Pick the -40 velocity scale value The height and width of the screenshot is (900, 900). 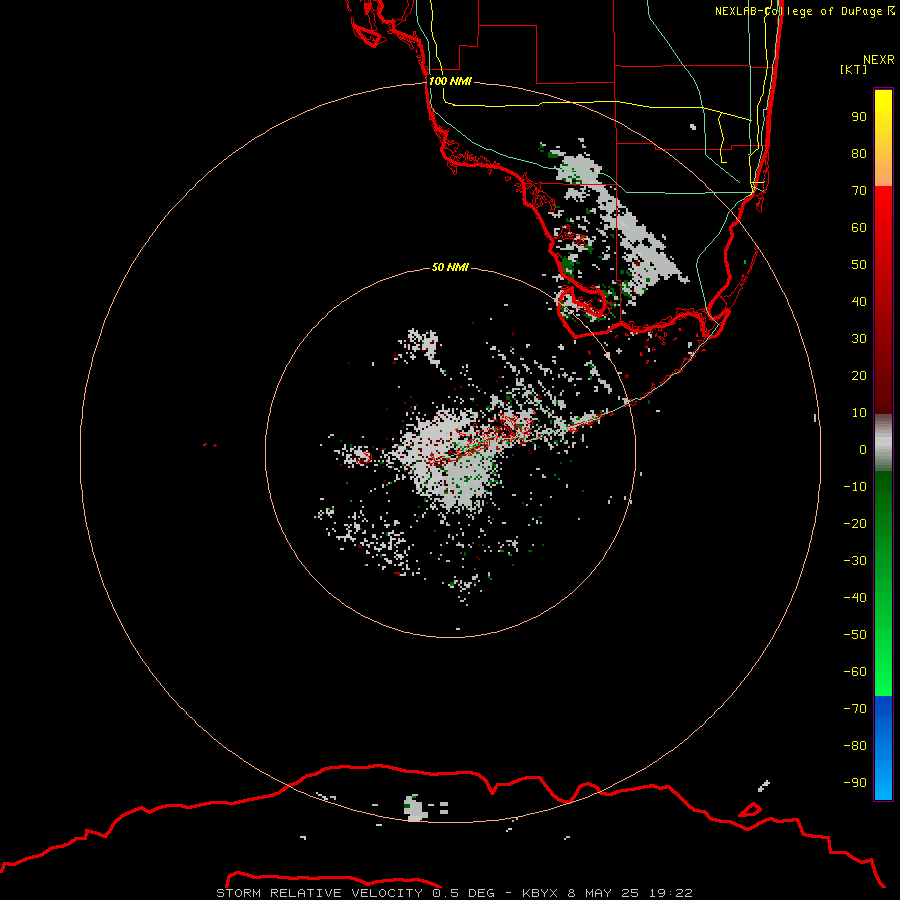point(855,598)
